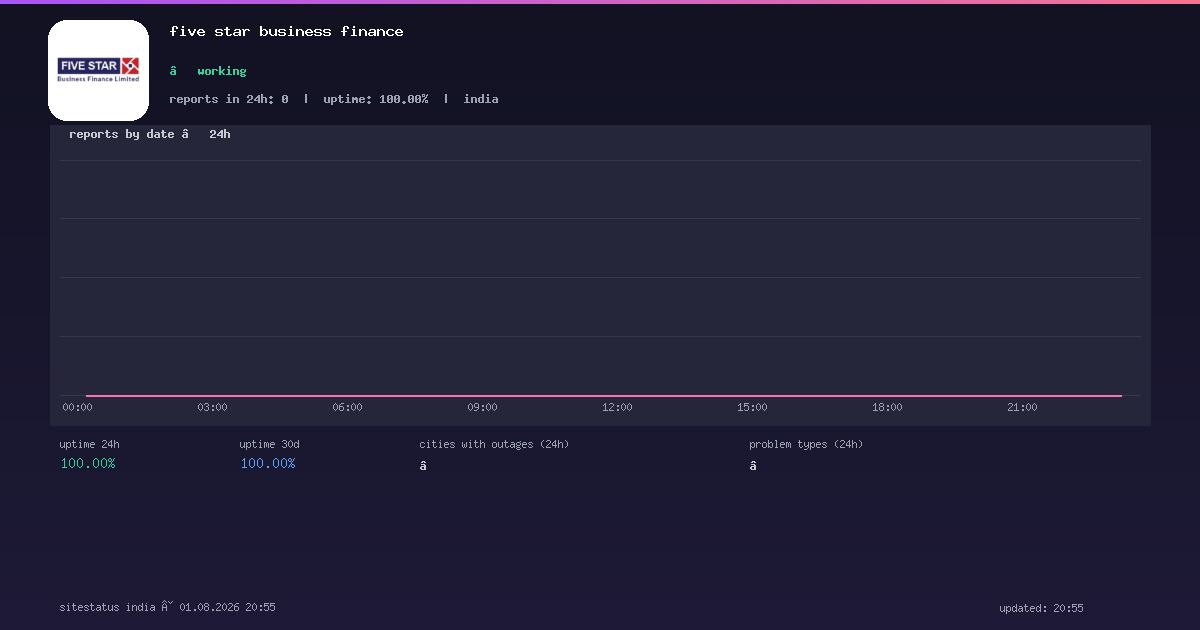The height and width of the screenshot is (630, 1200).
Task: Click the 06:00 time axis label
Action: pyautogui.click(x=347, y=407)
